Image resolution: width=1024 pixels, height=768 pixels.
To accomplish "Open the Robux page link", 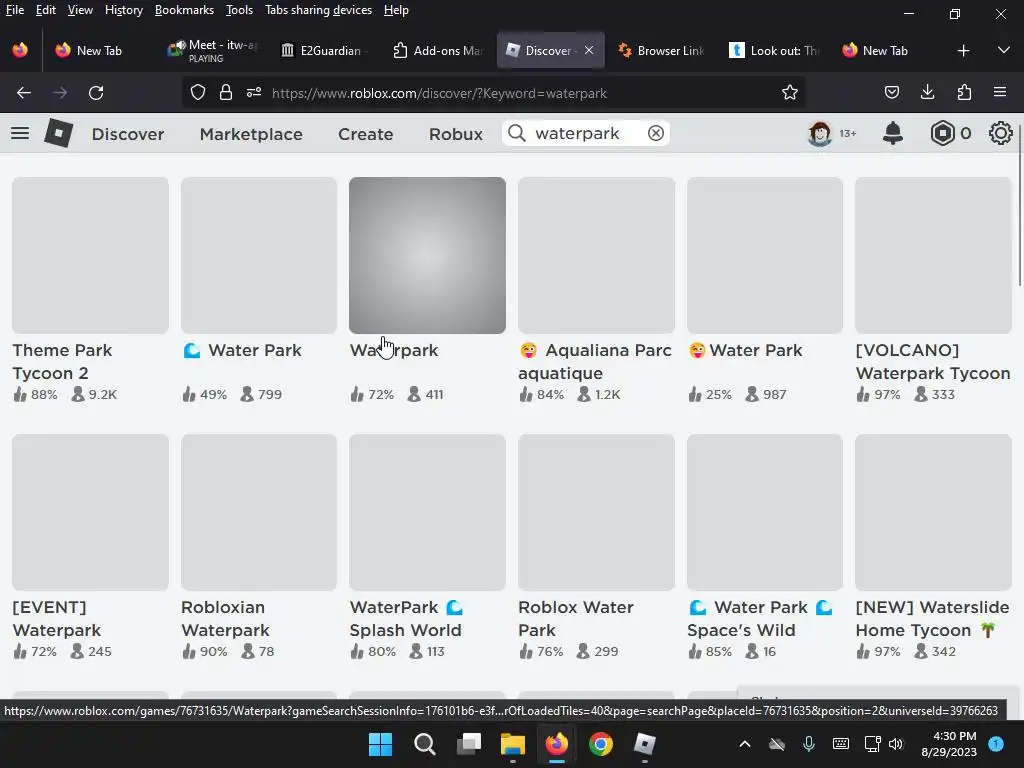I will [456, 134].
